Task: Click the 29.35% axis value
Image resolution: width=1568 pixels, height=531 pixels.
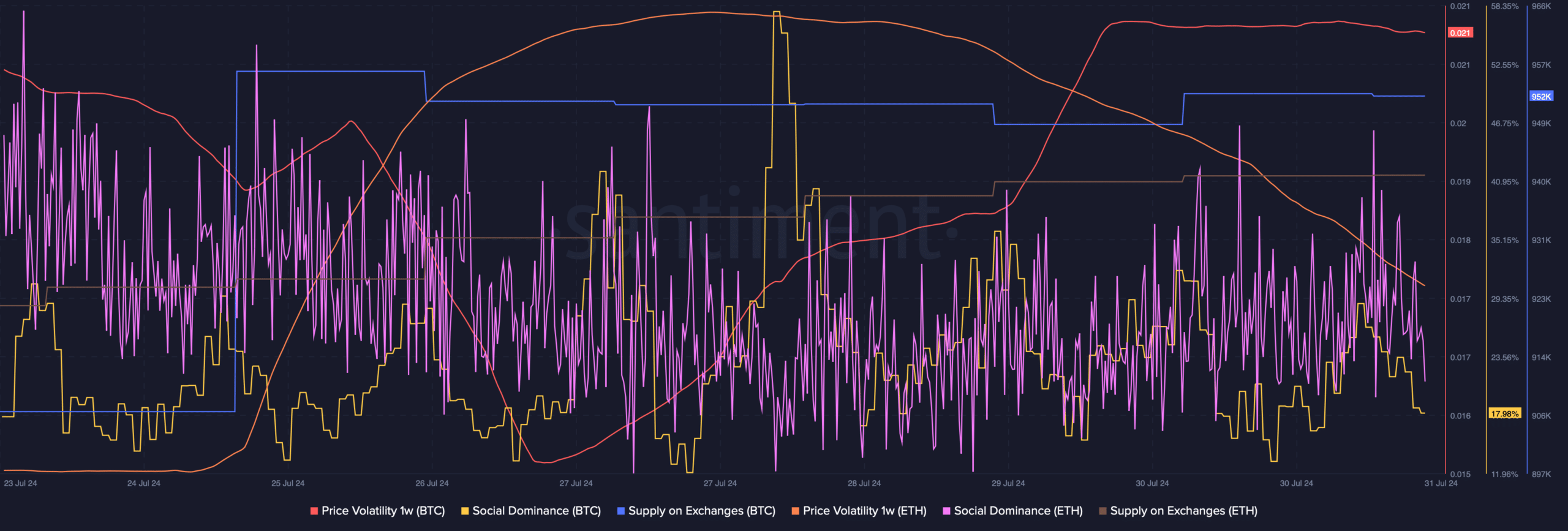Action: coord(1505,299)
